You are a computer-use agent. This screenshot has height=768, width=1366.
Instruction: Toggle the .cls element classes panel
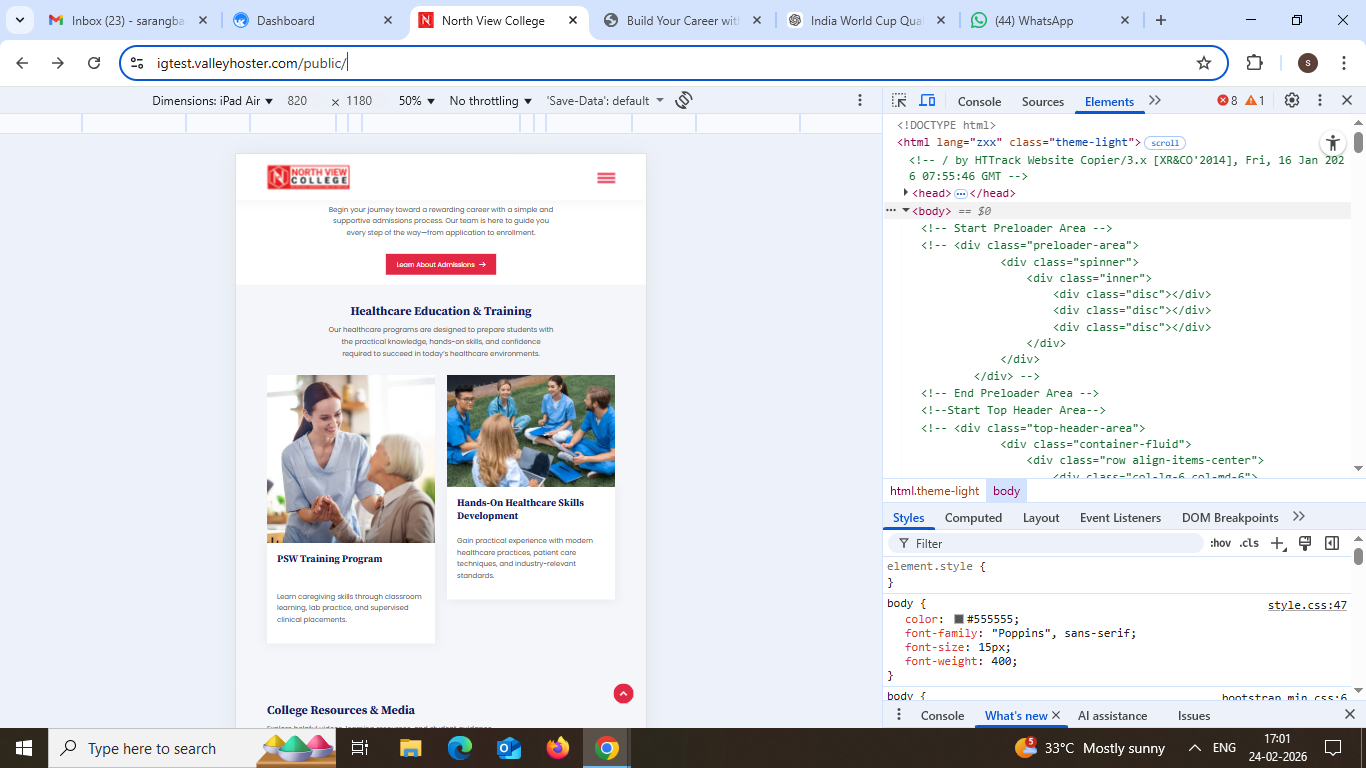1249,543
